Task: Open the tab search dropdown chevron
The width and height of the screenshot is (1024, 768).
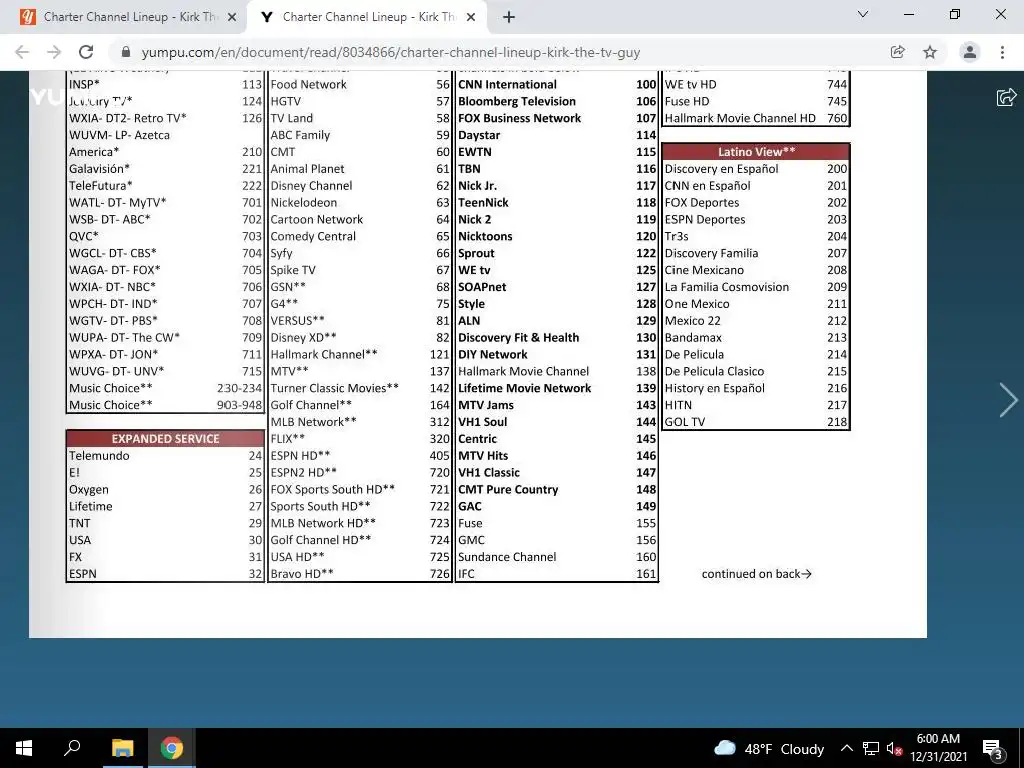Action: 863,14
